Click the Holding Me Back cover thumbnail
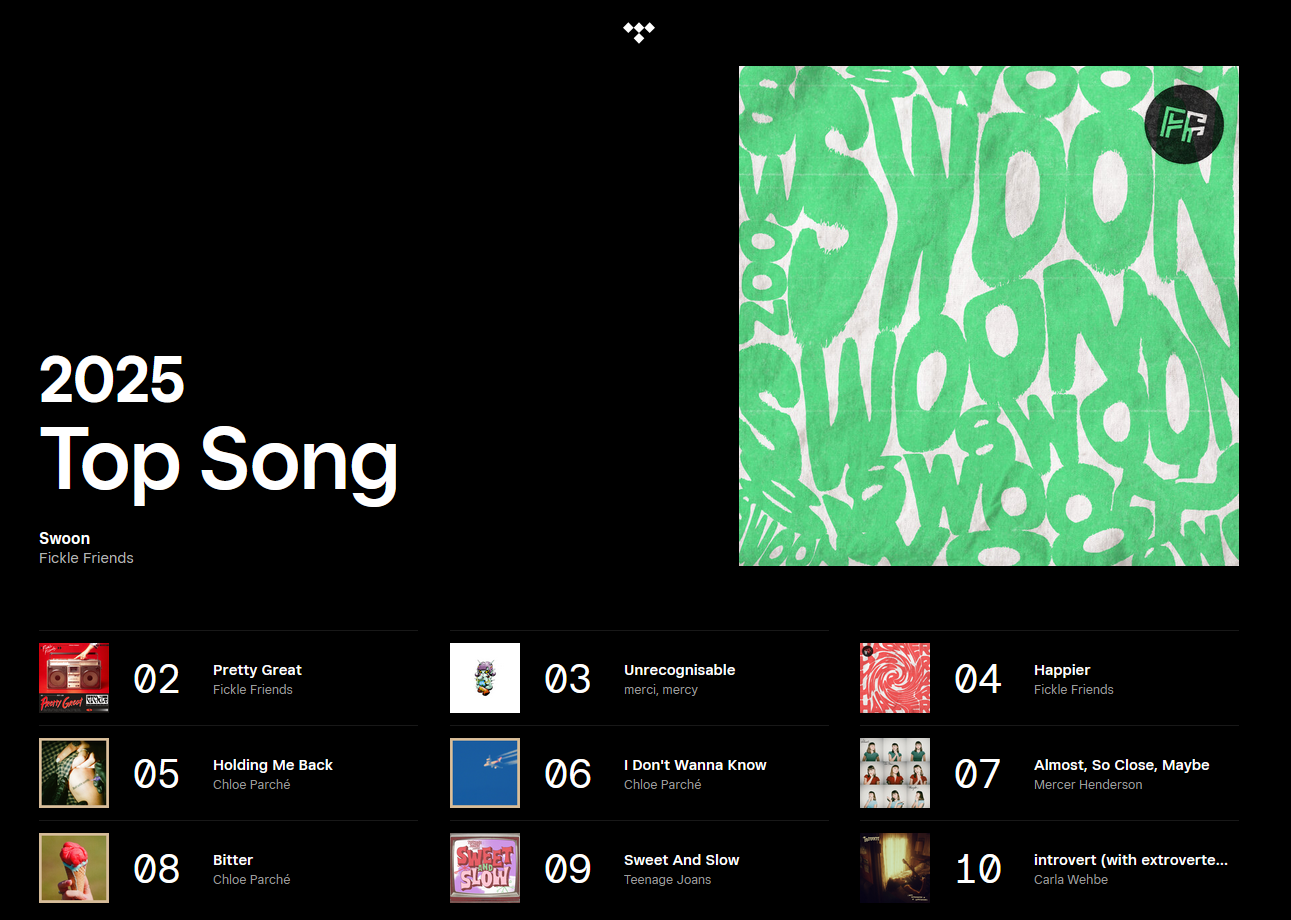 click(x=74, y=773)
